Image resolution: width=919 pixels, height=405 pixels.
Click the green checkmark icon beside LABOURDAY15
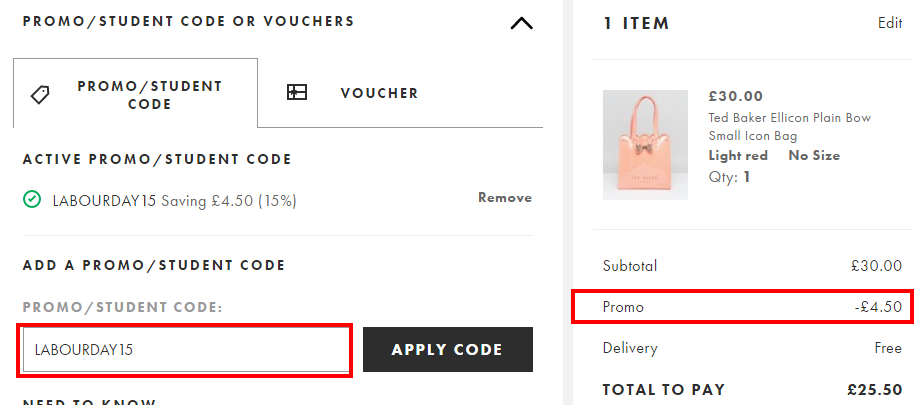pyautogui.click(x=32, y=200)
